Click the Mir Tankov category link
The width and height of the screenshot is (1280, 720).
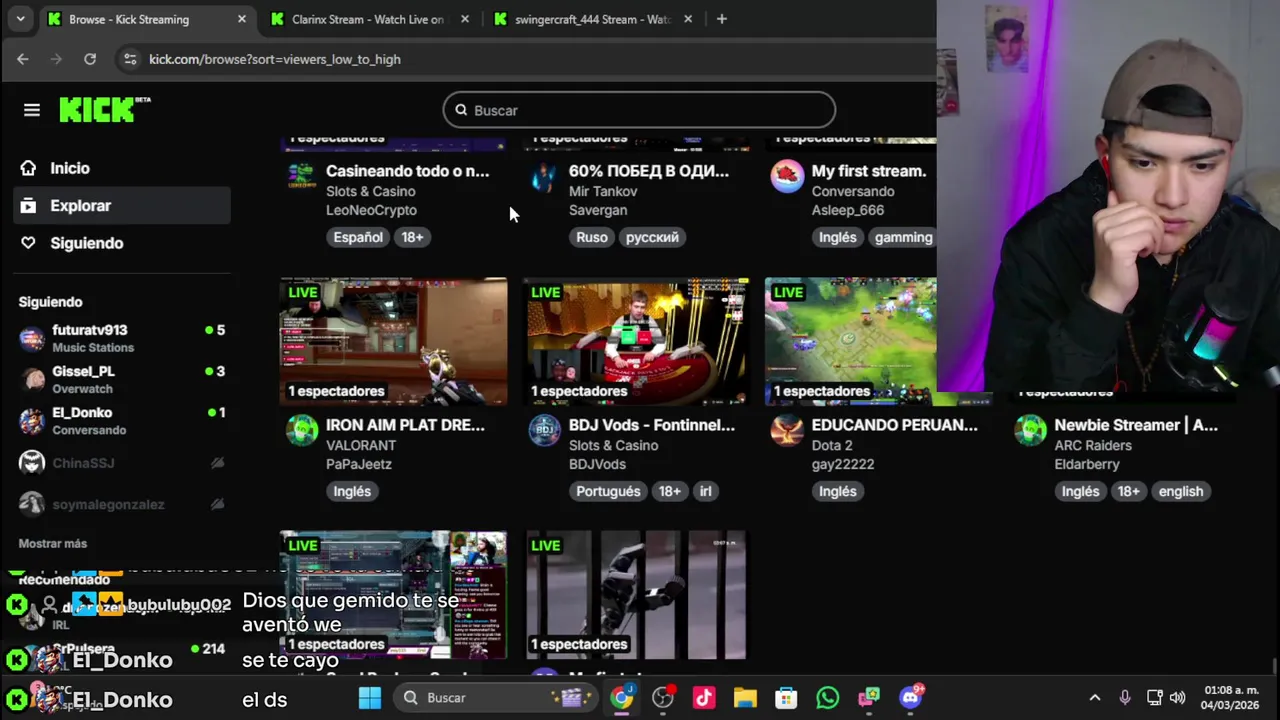(603, 191)
